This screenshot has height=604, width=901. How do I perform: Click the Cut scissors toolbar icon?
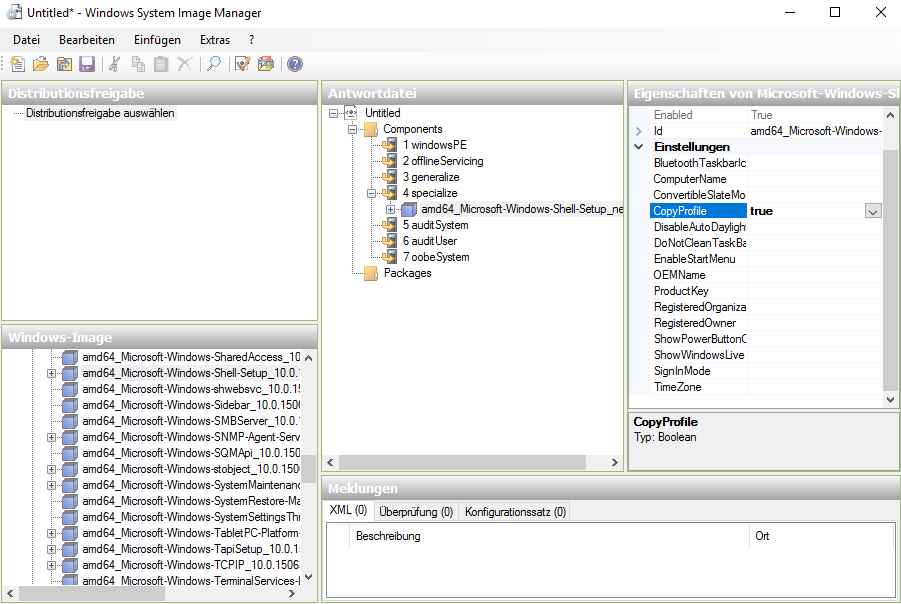click(x=115, y=64)
